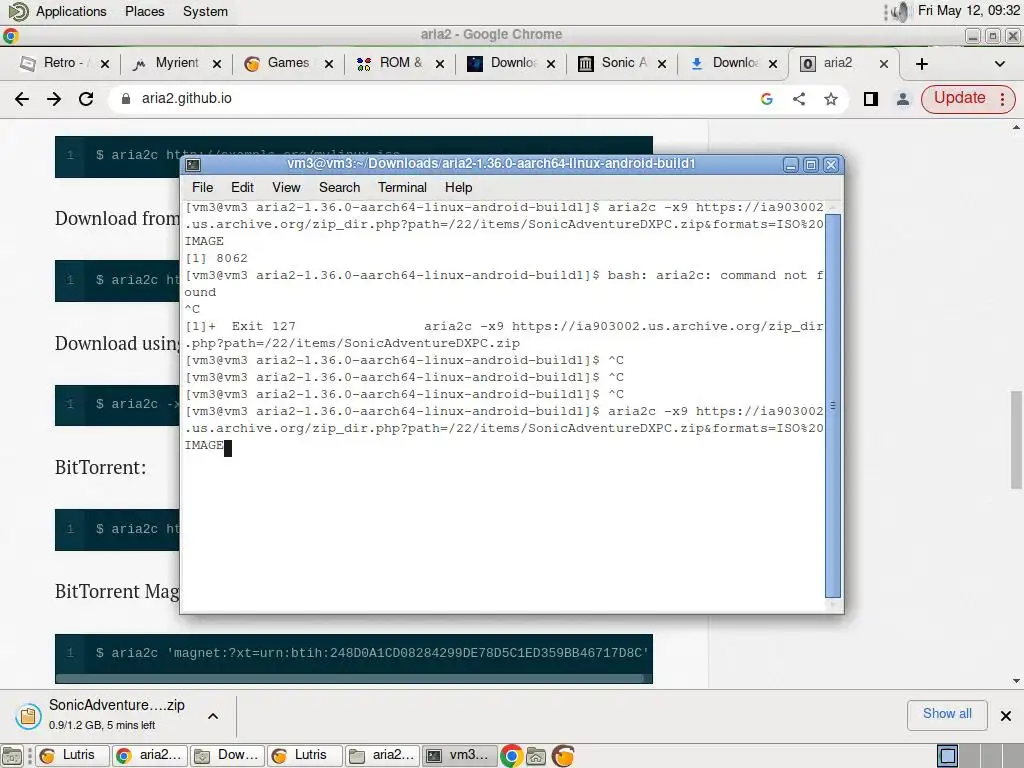Click the magnet link code example
This screenshot has height=768, width=1024.
point(372,652)
